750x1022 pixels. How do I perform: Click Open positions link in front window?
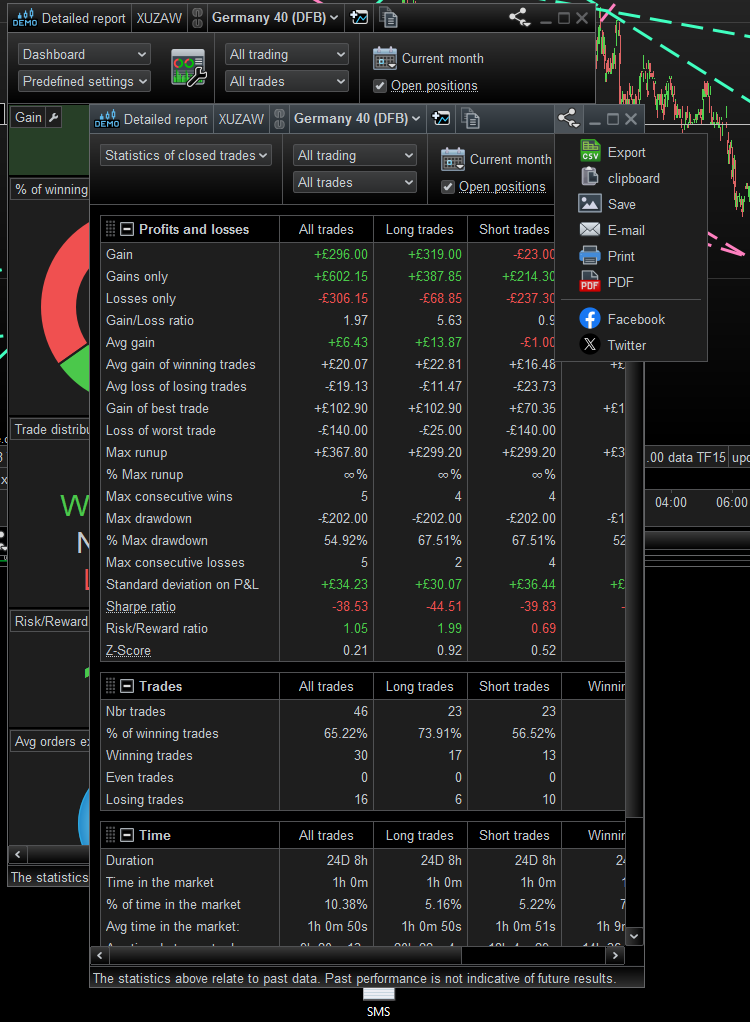point(502,187)
